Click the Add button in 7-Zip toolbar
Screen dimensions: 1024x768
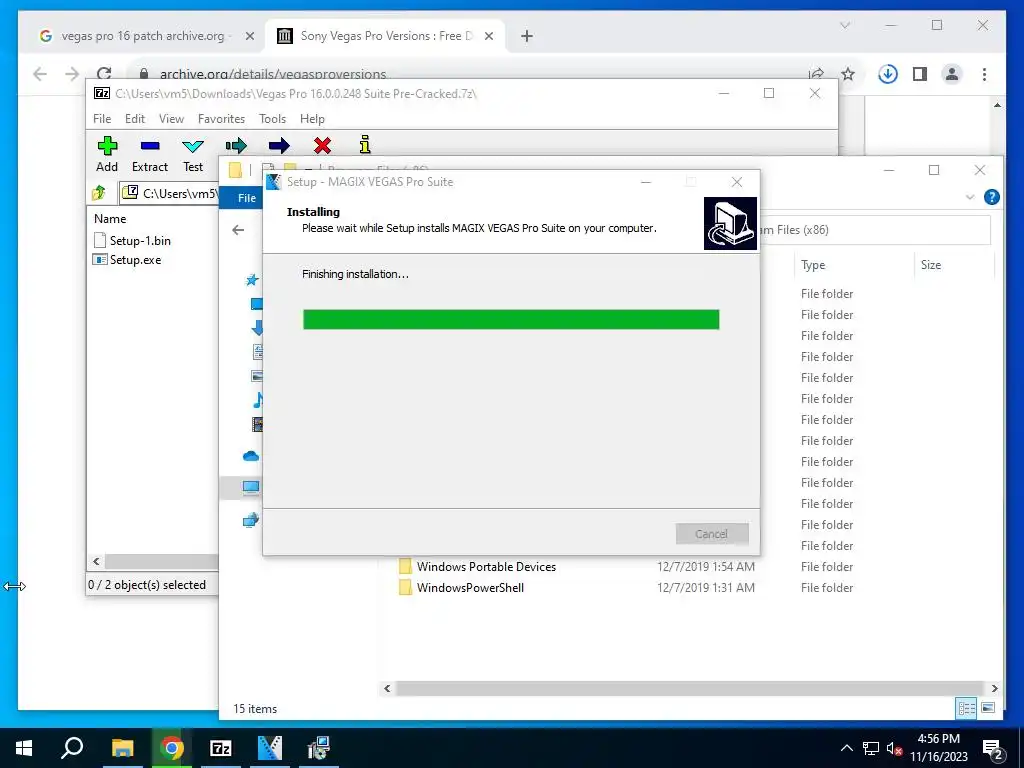[107, 154]
